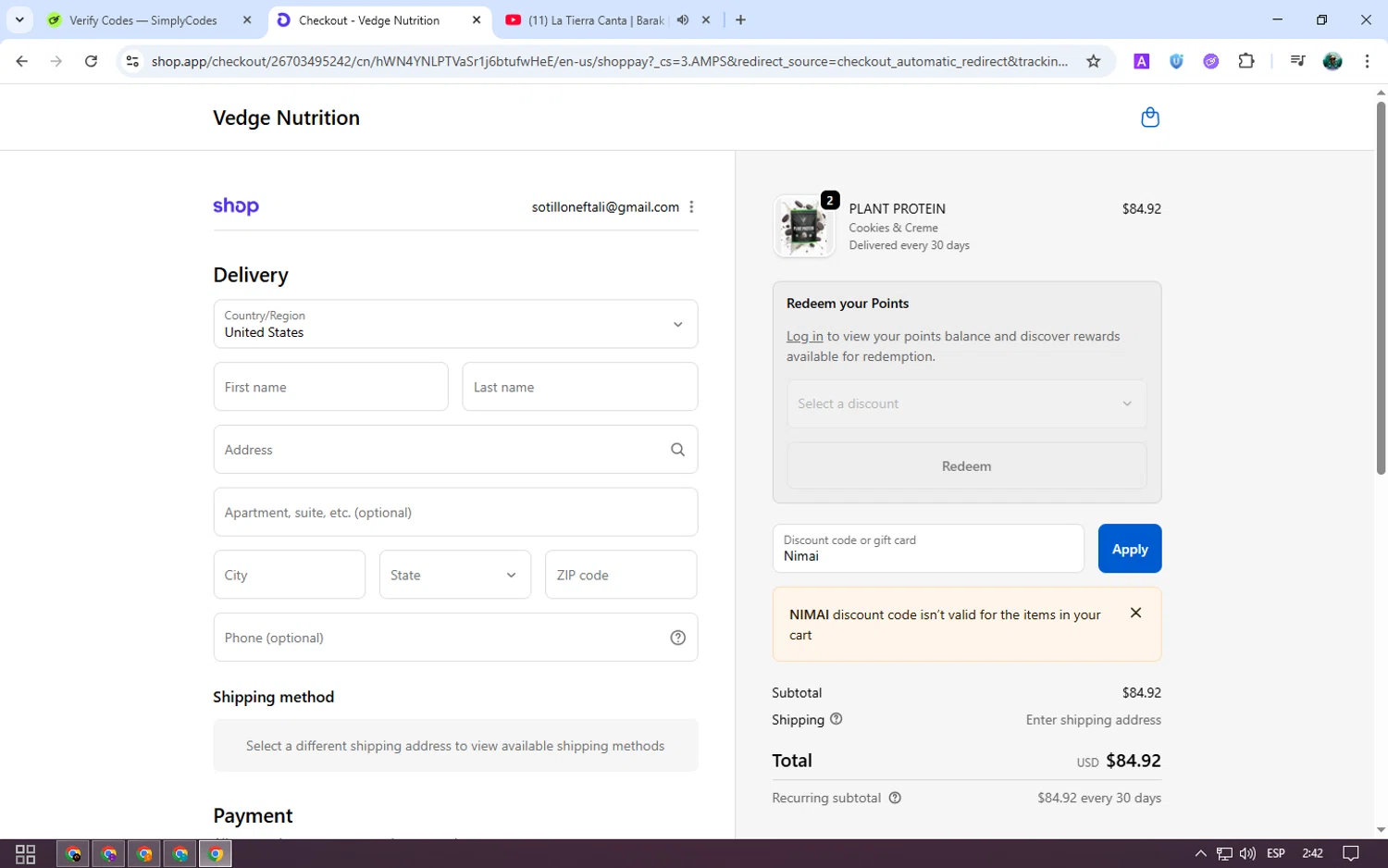Viewport: 1388px width, 868px height.
Task: Go back in browser history
Action: [22, 61]
